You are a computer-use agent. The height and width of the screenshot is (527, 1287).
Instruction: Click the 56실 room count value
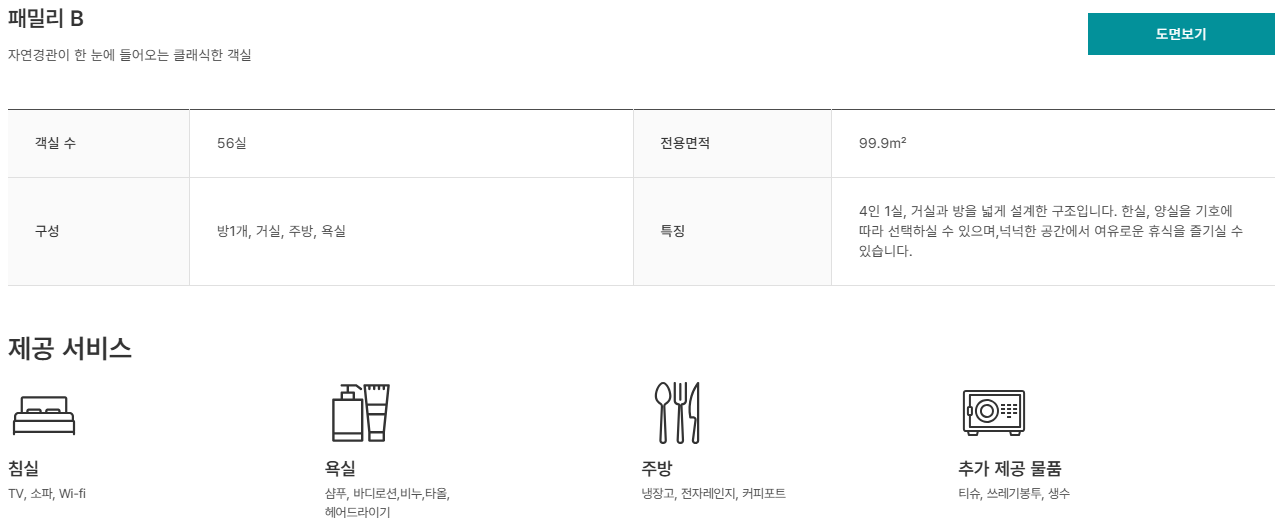pos(232,144)
